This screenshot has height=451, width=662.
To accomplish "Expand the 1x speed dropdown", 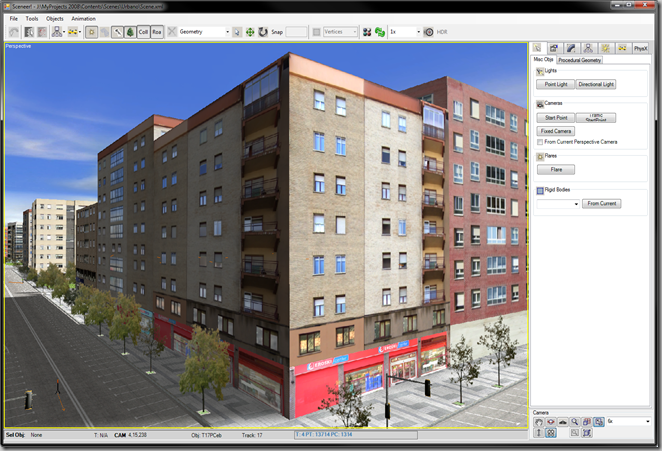I will [x=405, y=32].
